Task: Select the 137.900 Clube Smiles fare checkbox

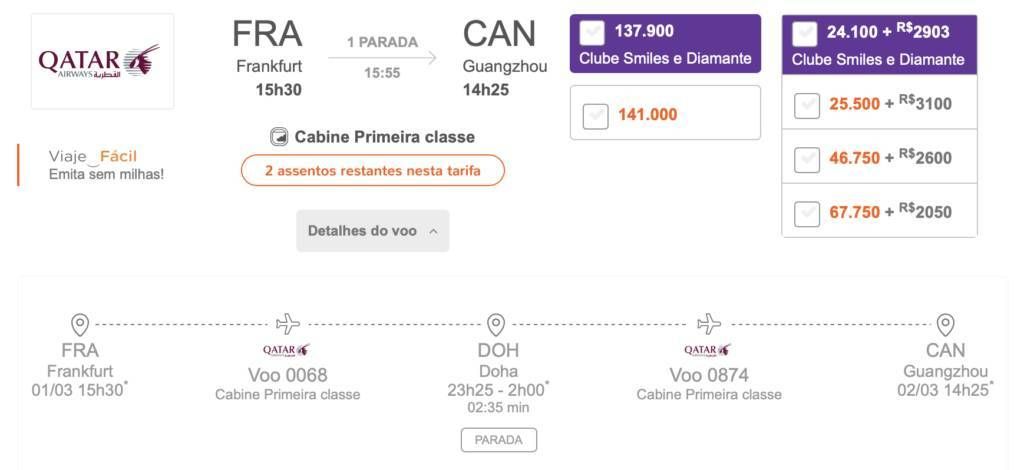Action: (x=592, y=33)
